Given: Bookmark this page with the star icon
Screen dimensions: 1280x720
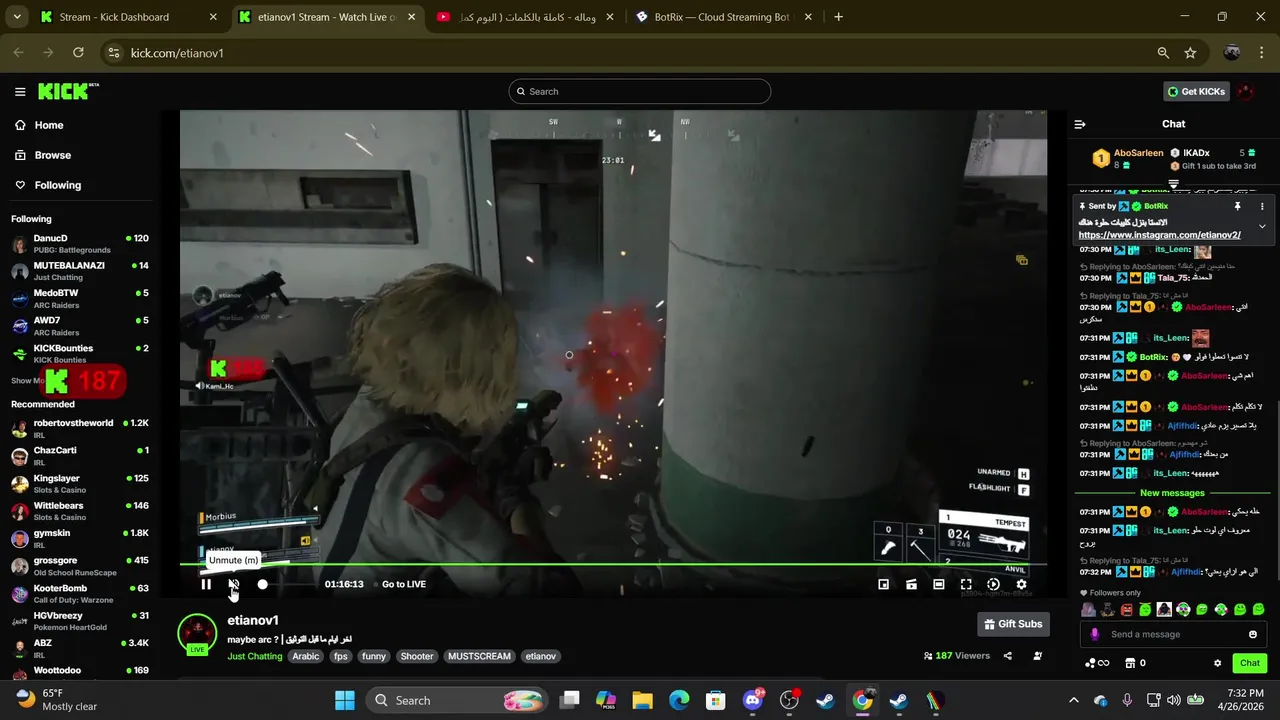Looking at the screenshot, I should (x=1190, y=53).
